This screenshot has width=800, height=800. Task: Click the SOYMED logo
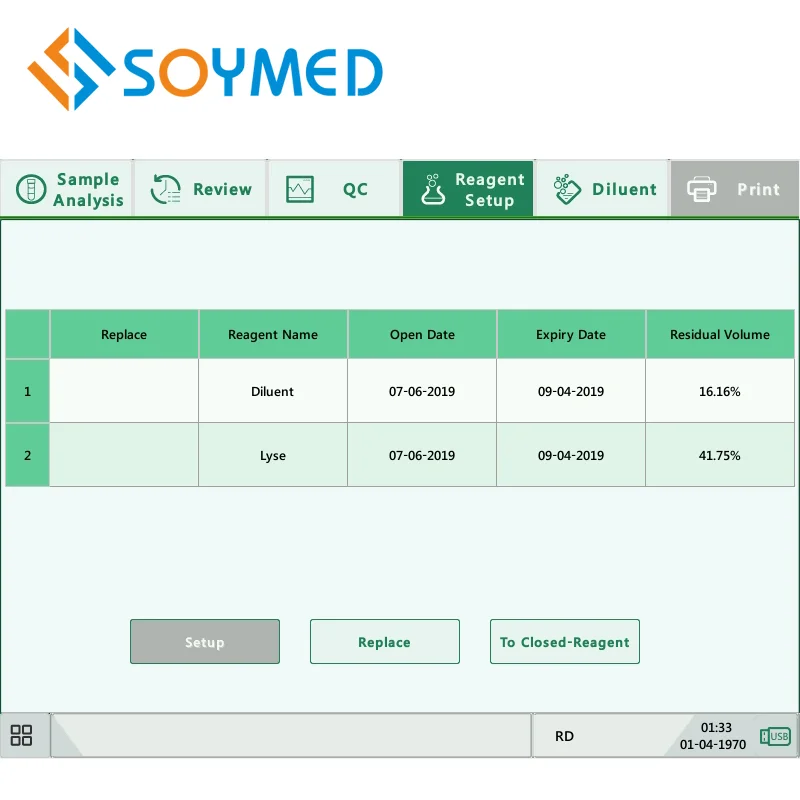tap(205, 69)
